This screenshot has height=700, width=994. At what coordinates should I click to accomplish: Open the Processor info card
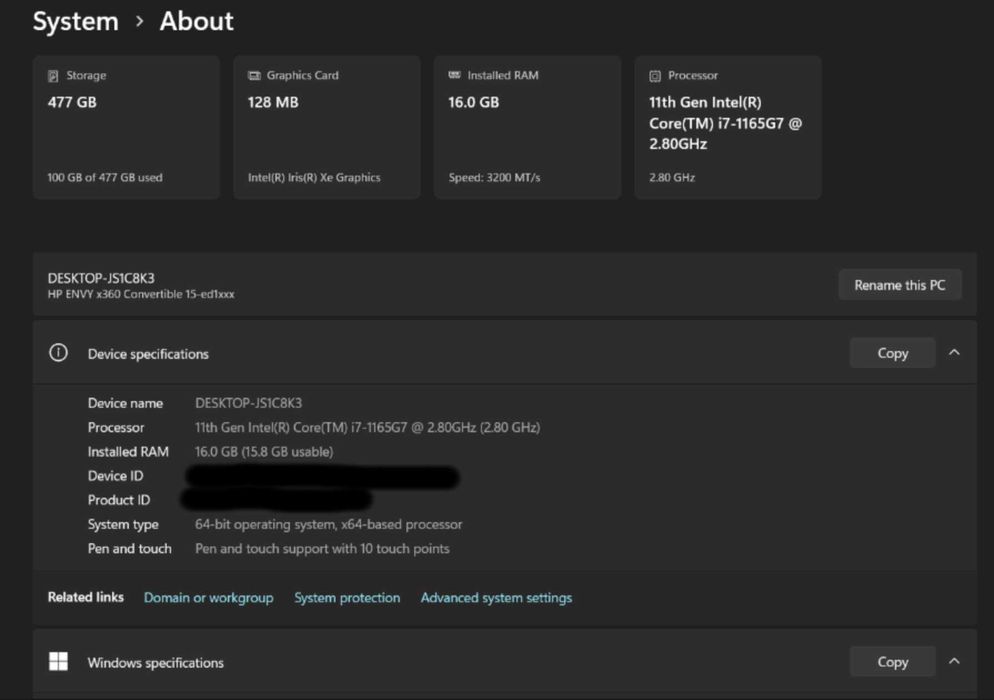click(728, 127)
